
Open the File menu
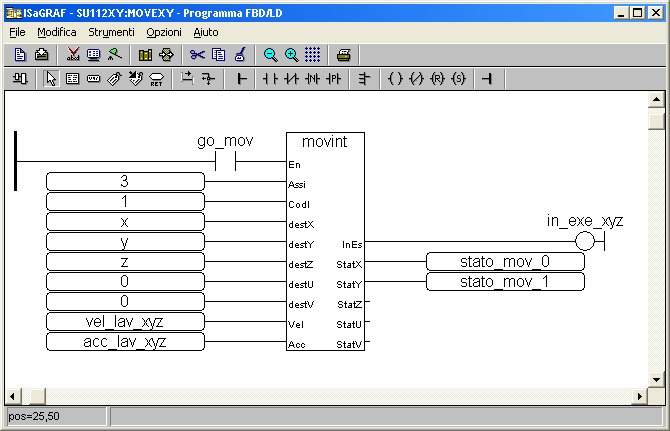coord(17,32)
